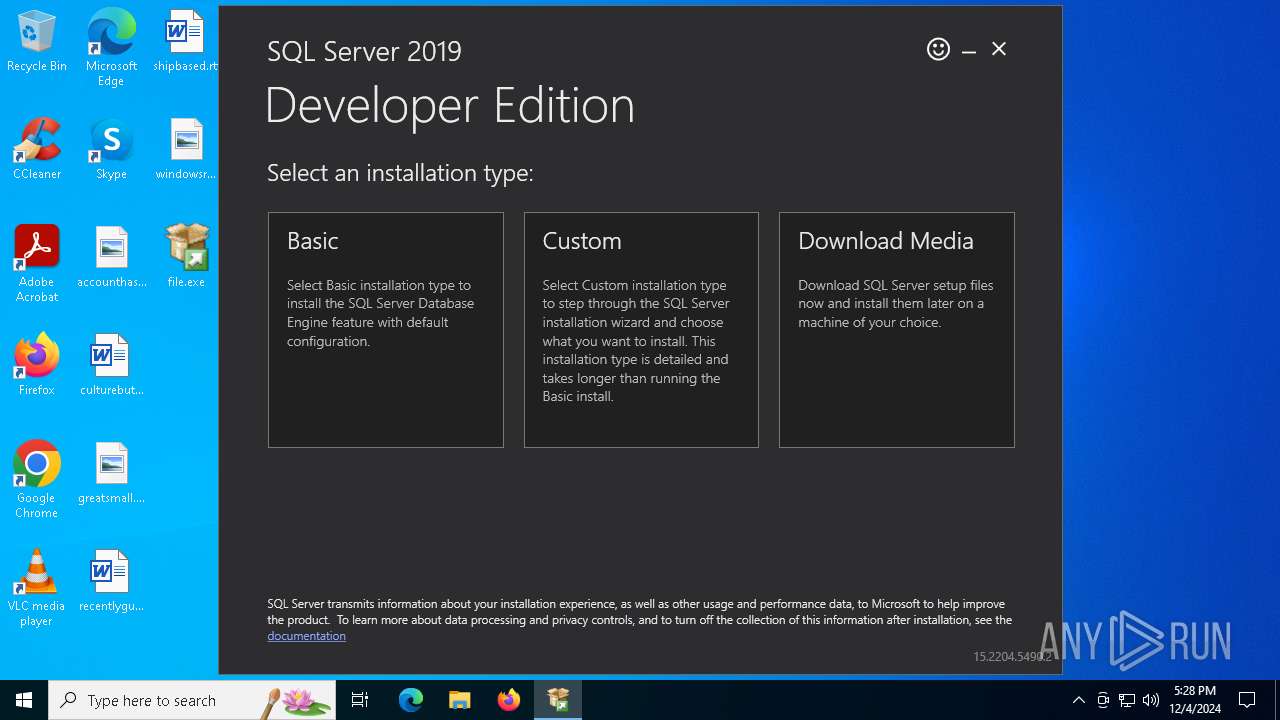Minimize the SQL Server installer window
Image resolution: width=1280 pixels, height=720 pixels.
(x=969, y=50)
